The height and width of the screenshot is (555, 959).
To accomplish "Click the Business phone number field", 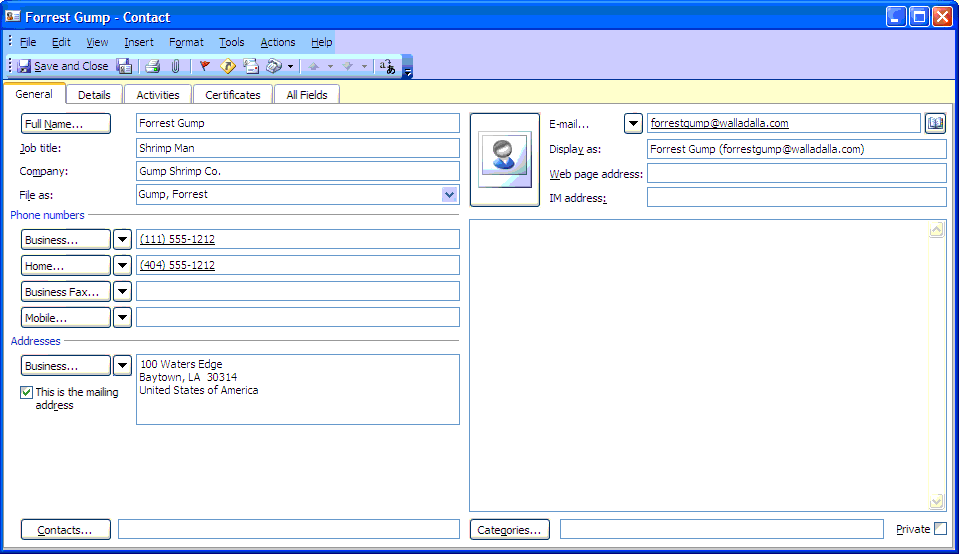I will [297, 239].
